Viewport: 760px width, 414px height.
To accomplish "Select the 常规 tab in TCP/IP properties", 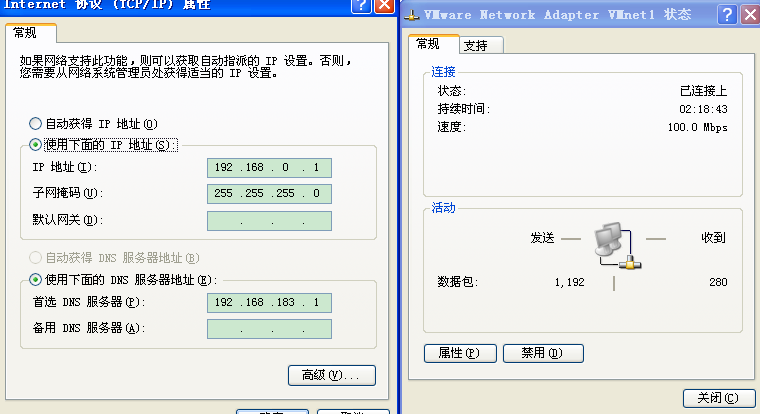I will [x=31, y=33].
